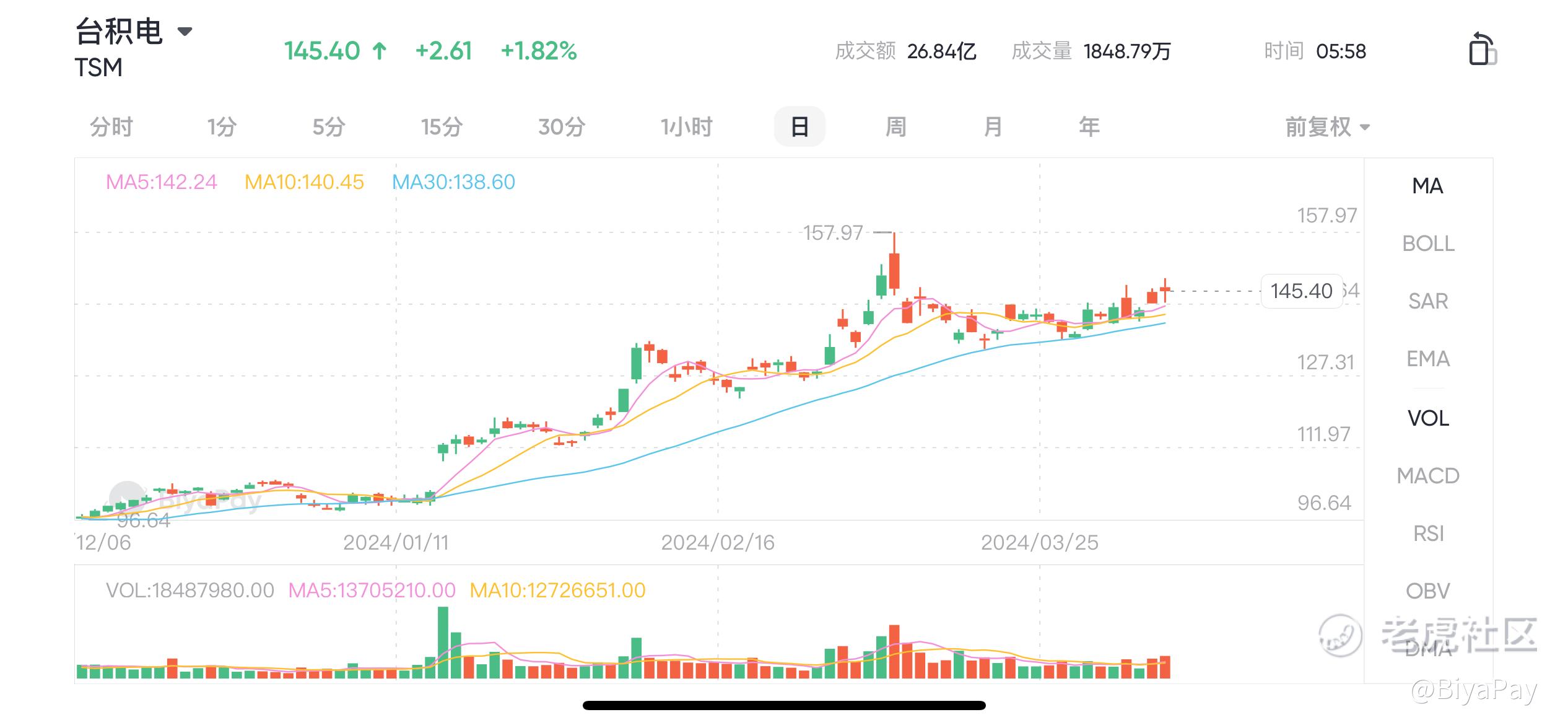Switch to the 月 monthly tab
This screenshot has height=725, width=1568.
[993, 127]
